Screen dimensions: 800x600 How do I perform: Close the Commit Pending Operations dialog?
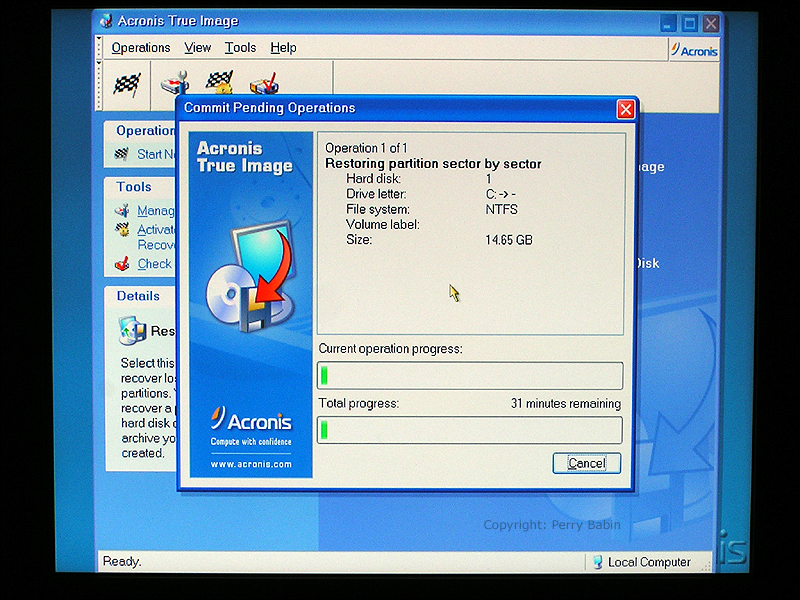pyautogui.click(x=626, y=109)
